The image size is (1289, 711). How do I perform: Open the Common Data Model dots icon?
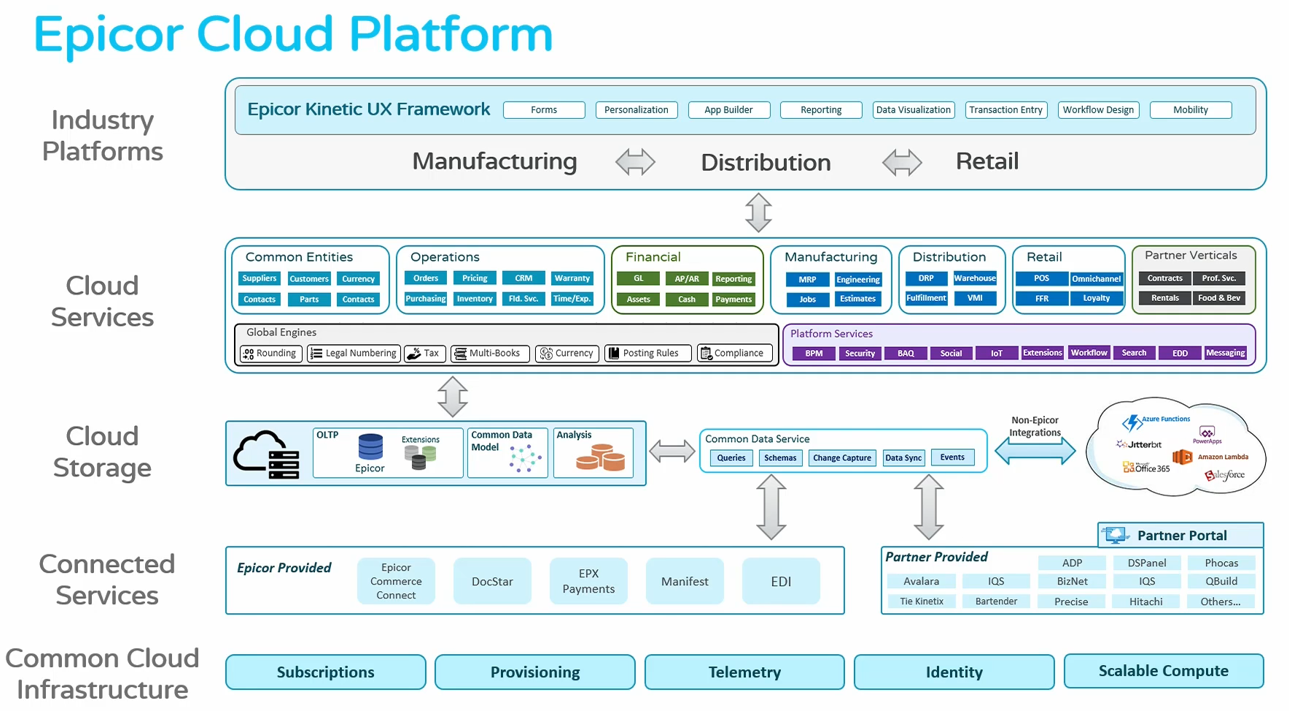point(524,458)
